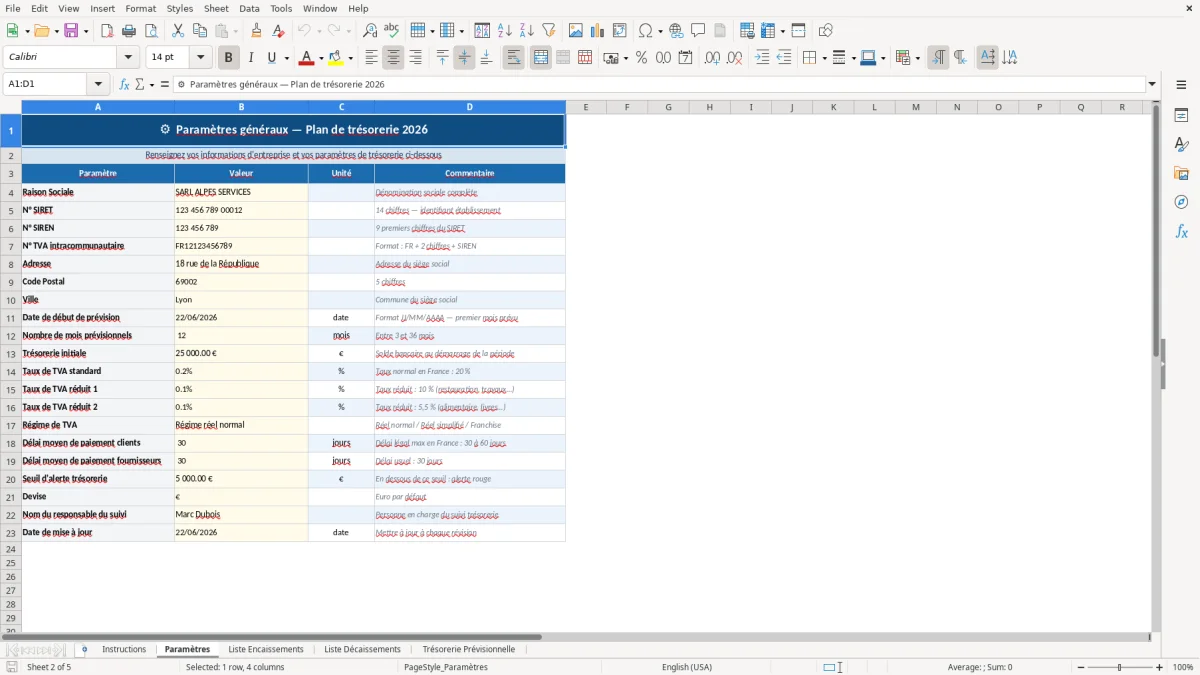This screenshot has height=675, width=1200.
Task: Switch to Liste Encaissements sheet tab
Action: (x=266, y=649)
